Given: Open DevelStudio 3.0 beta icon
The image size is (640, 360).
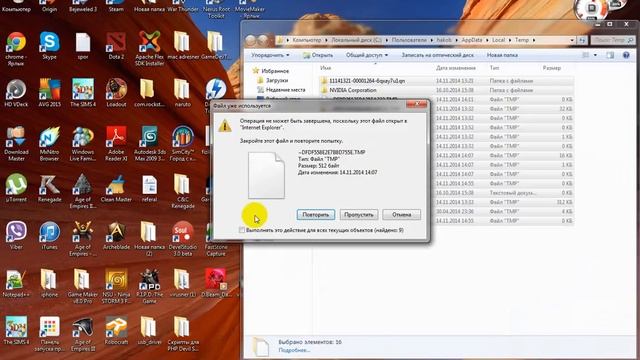Looking at the screenshot, I should point(182,238).
